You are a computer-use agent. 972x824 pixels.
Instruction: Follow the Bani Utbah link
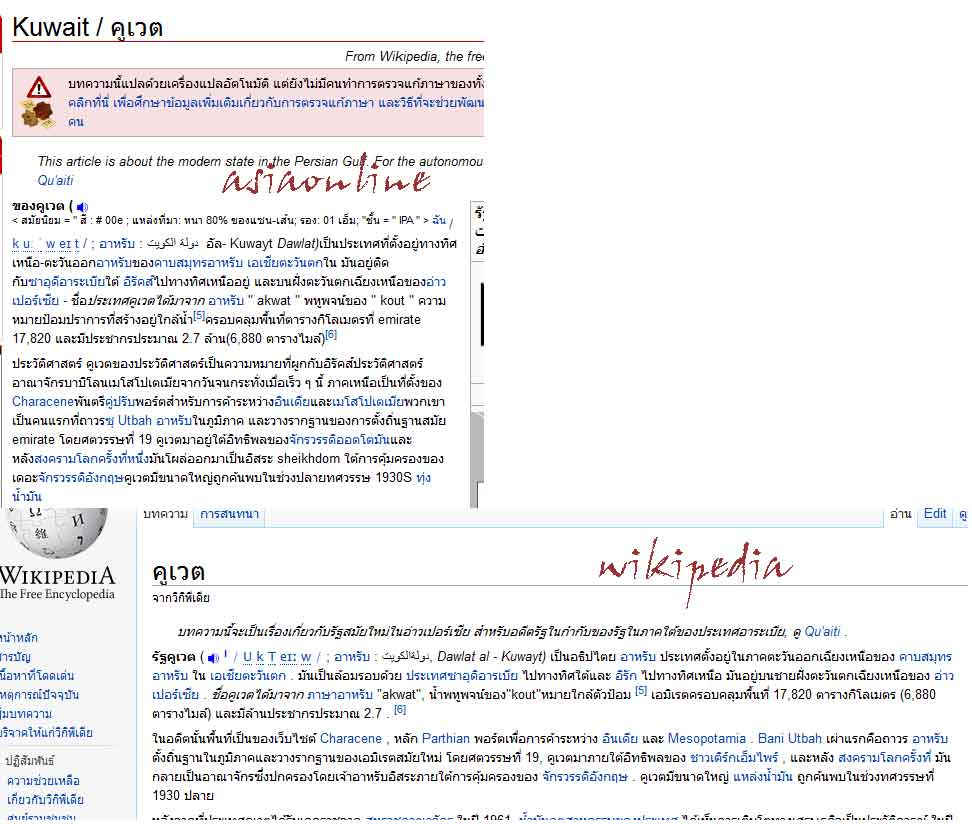pyautogui.click(x=790, y=739)
